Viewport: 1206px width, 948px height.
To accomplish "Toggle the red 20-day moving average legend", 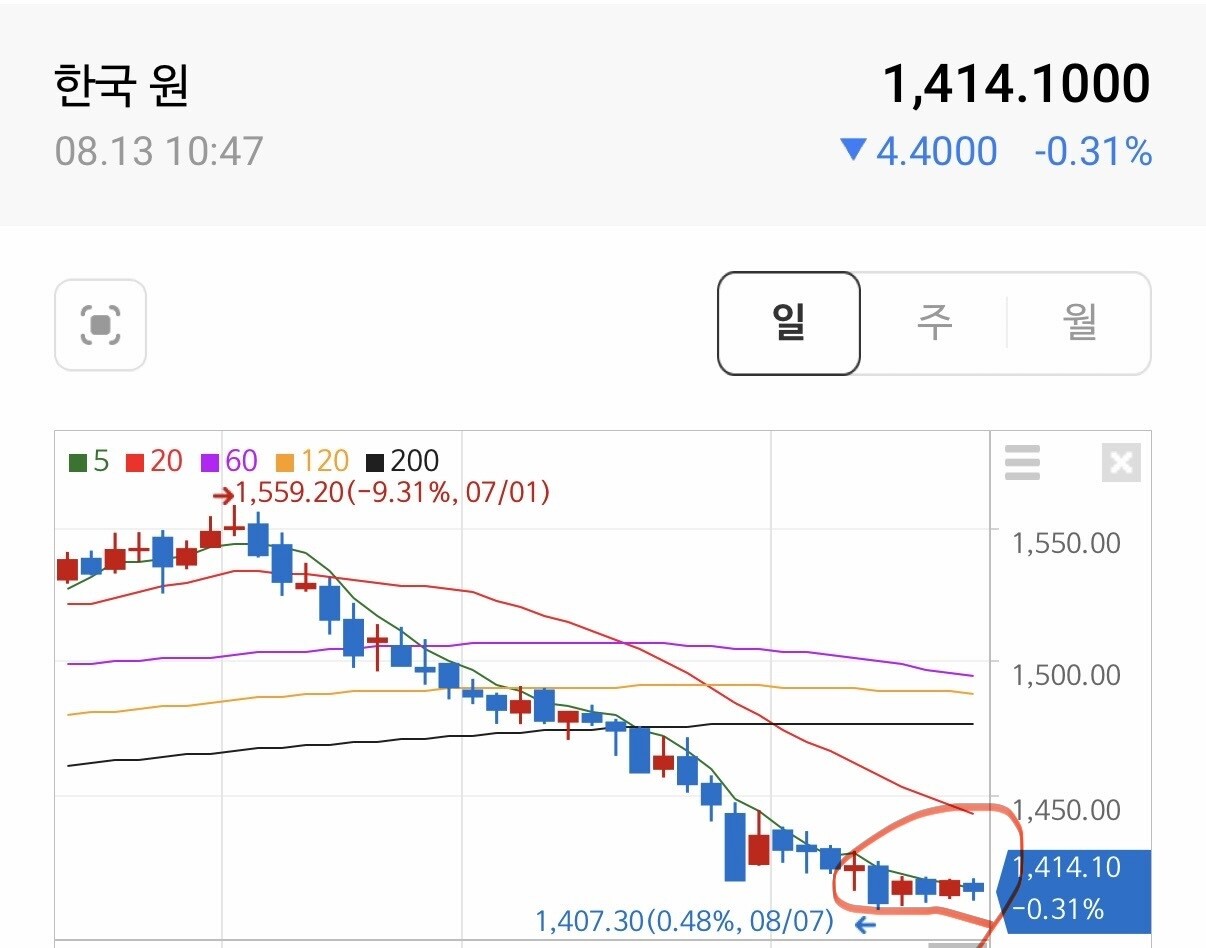I will click(154, 461).
